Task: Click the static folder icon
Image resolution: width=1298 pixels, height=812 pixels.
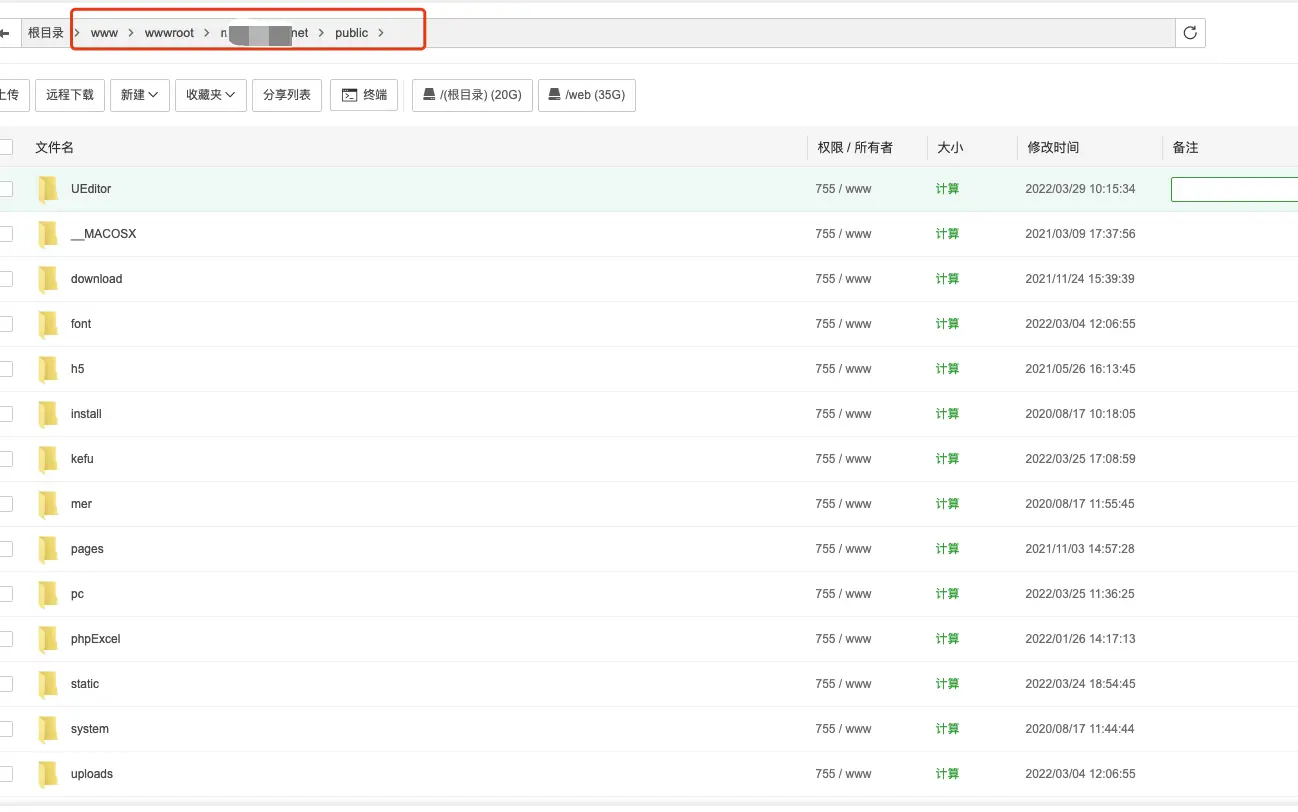Action: point(48,684)
